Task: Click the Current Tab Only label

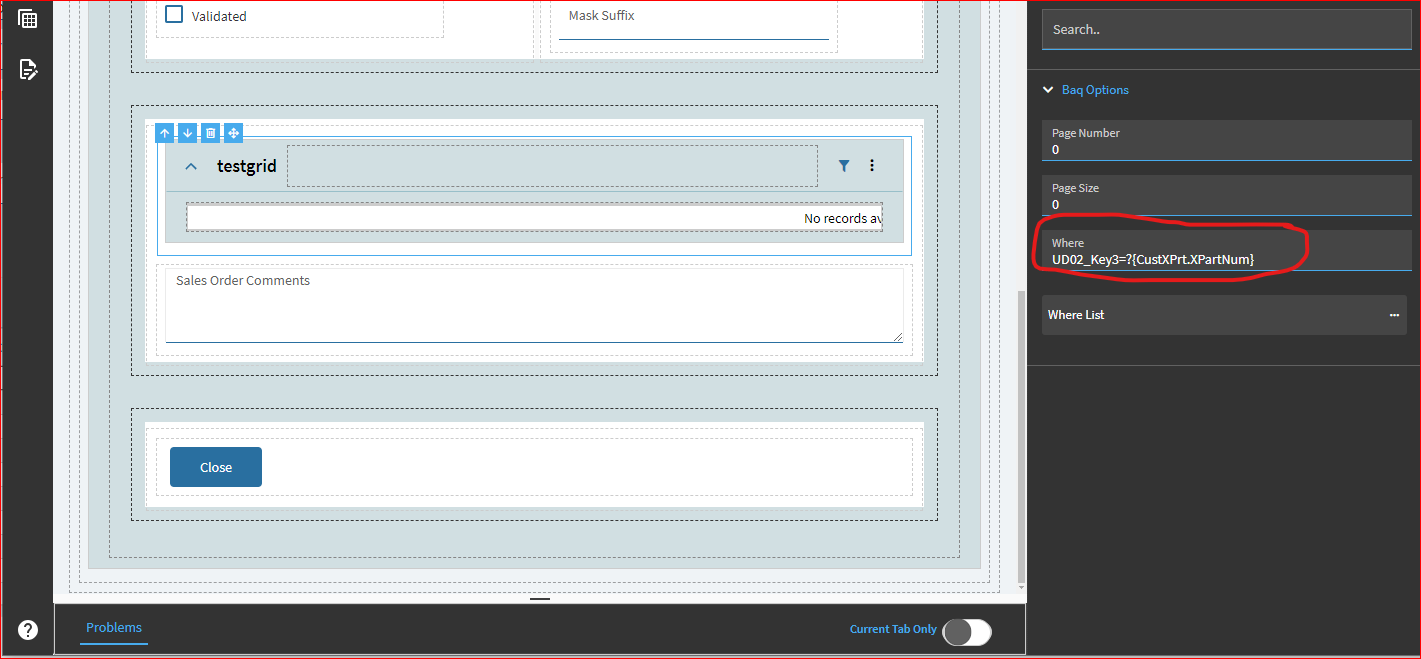Action: point(893,629)
